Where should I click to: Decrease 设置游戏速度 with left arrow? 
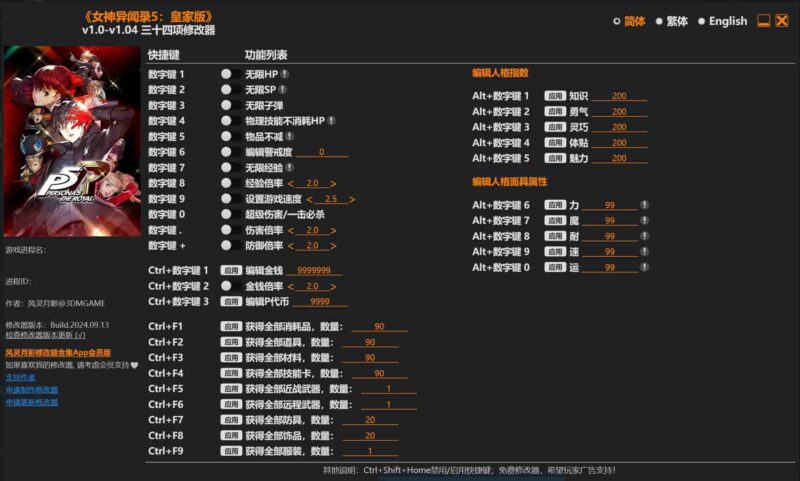[x=309, y=199]
